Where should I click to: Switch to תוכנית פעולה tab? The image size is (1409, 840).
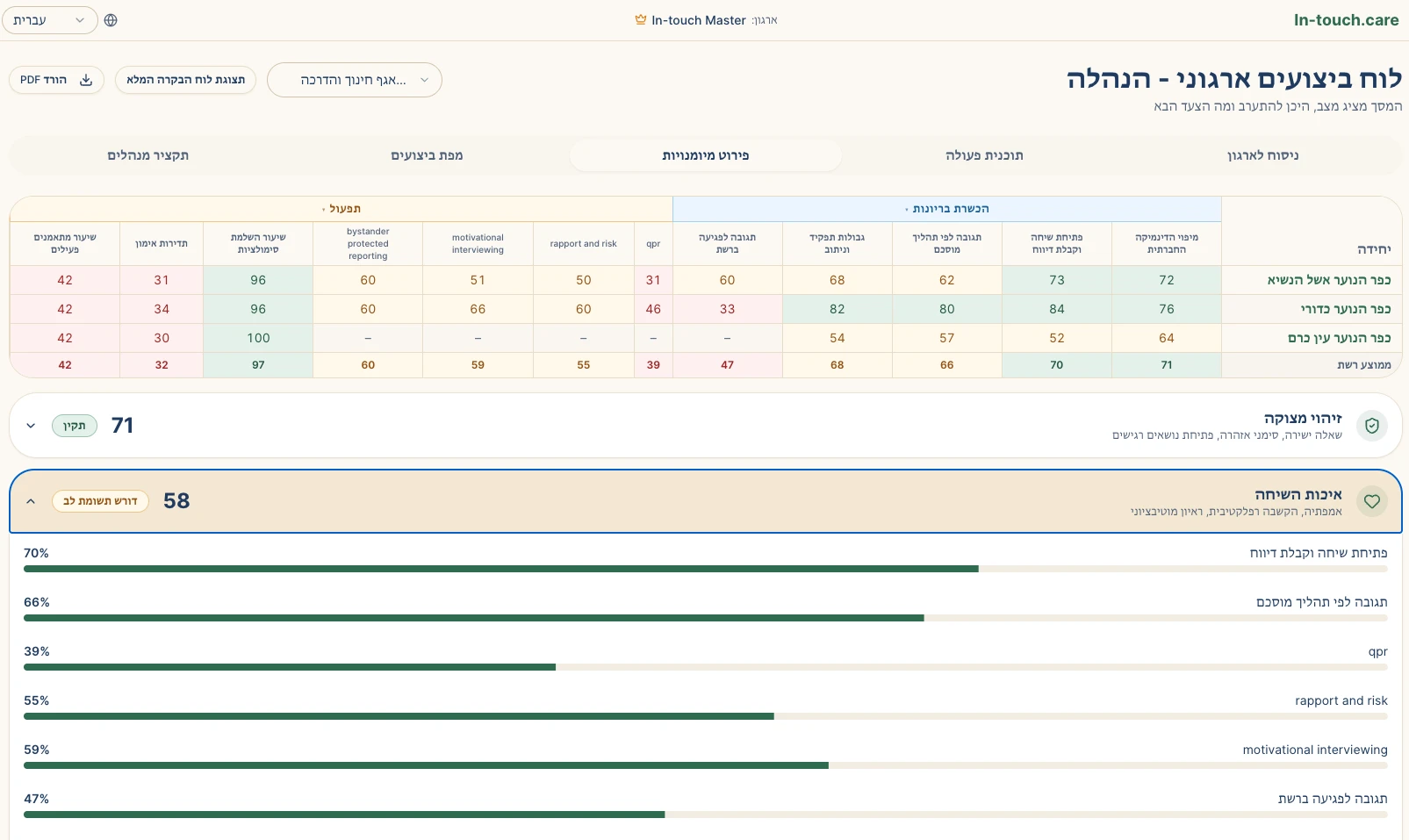click(984, 155)
